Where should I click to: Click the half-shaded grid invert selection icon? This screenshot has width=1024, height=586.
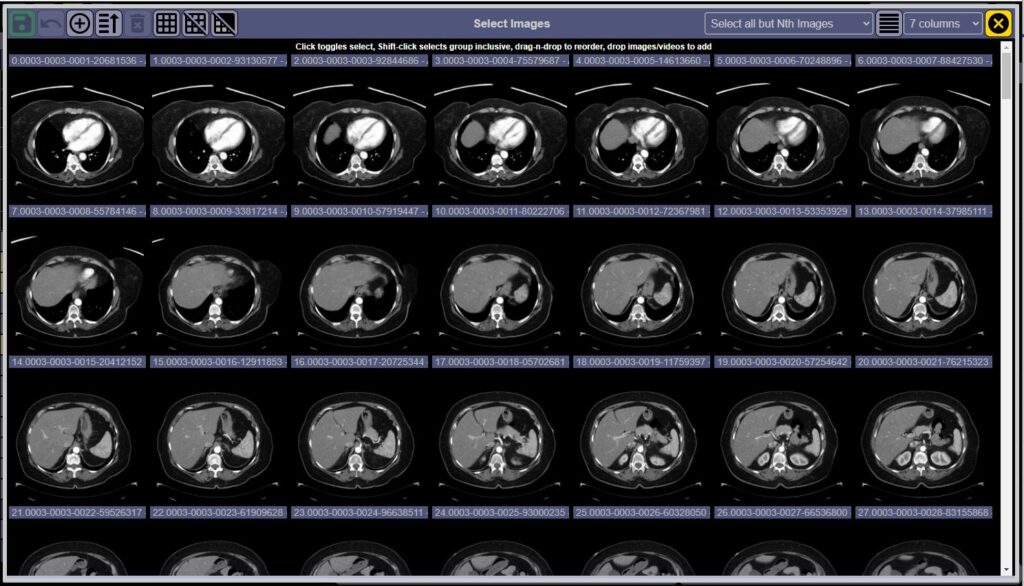[224, 24]
